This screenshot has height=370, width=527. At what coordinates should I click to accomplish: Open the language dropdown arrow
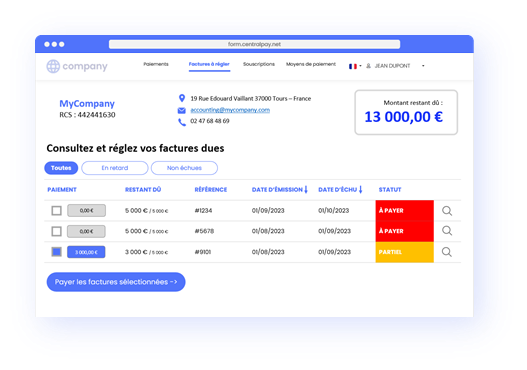pos(360,66)
